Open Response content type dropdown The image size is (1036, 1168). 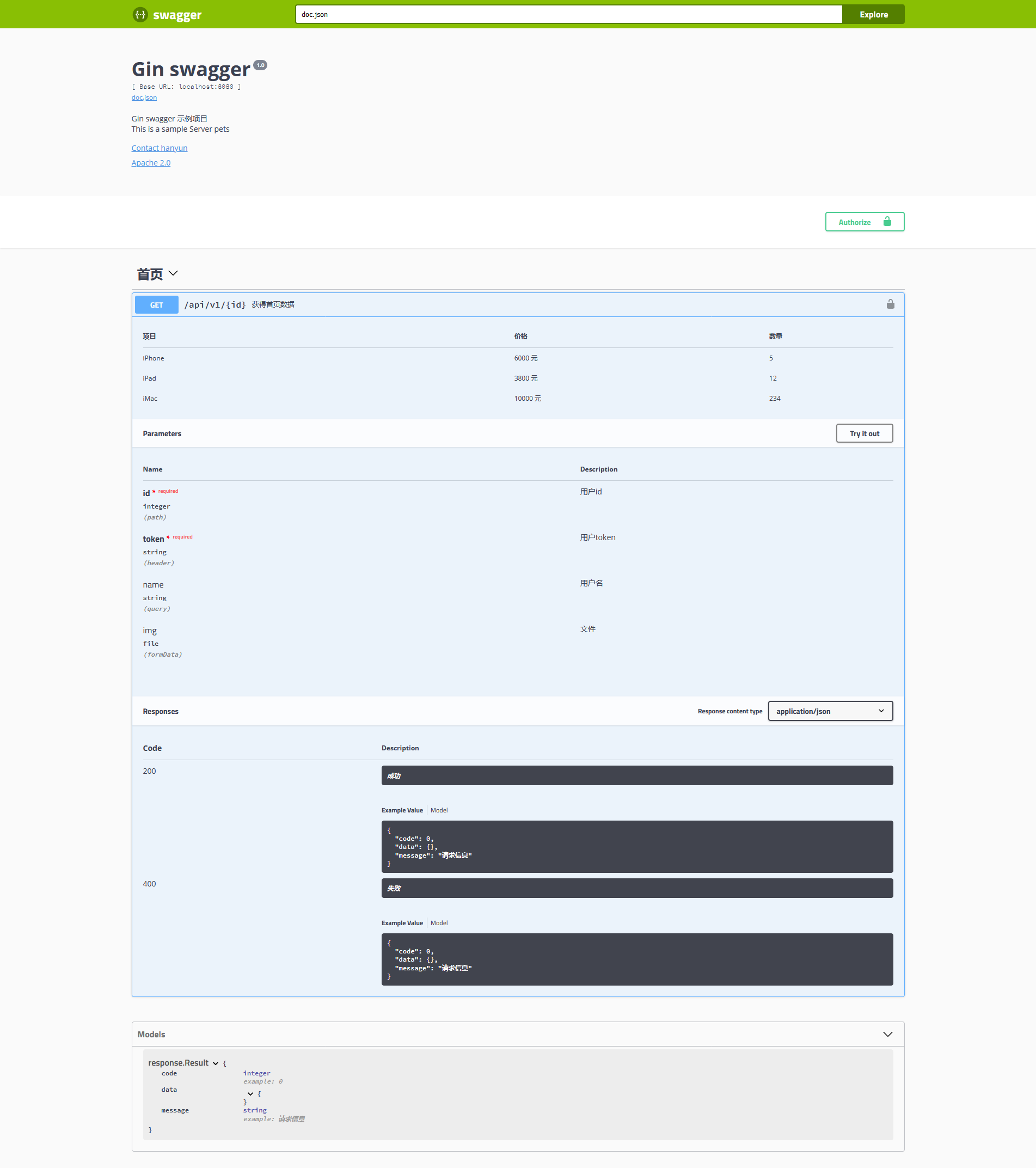[x=830, y=711]
